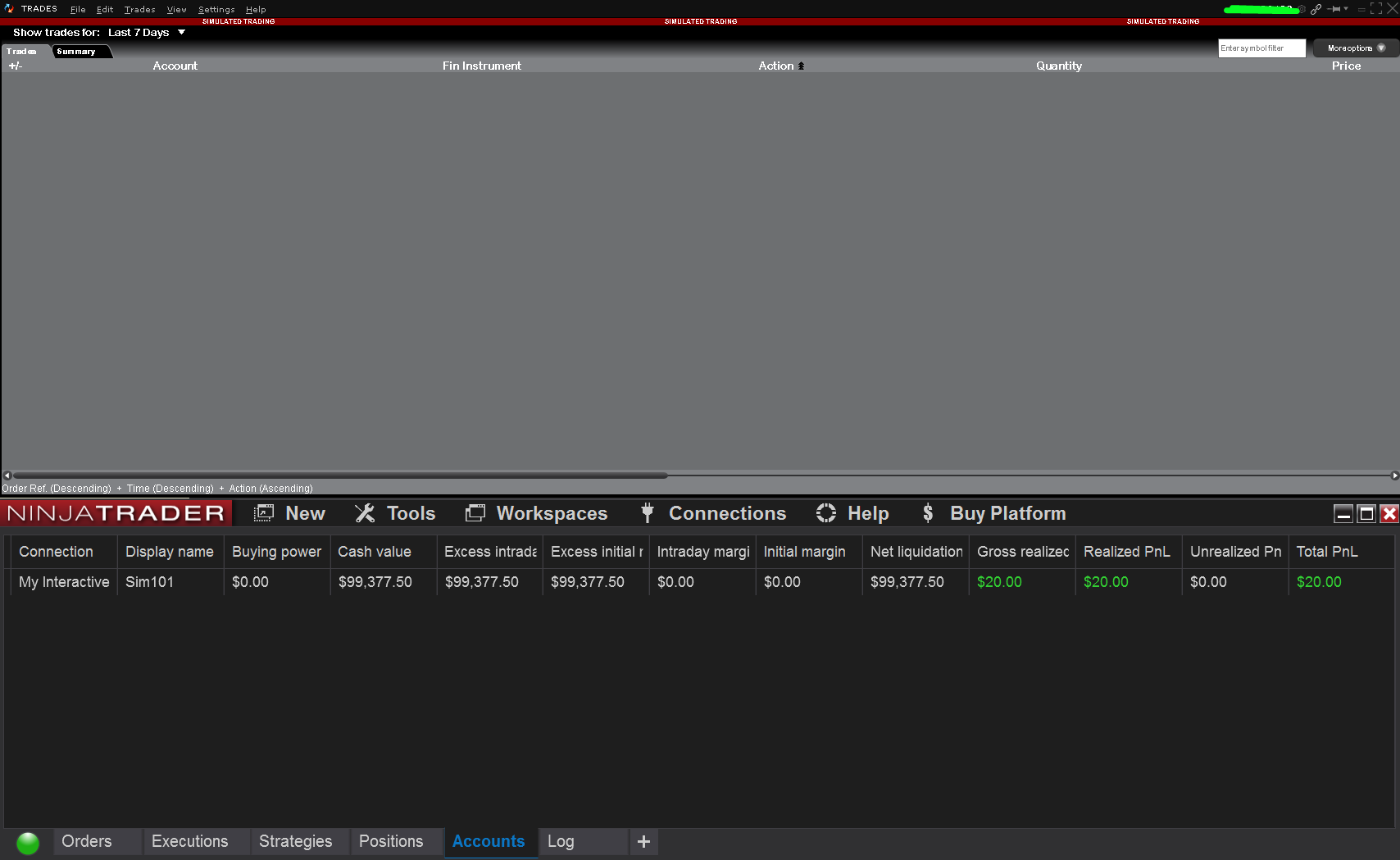Open the Trades window properties gear icon

click(1301, 9)
